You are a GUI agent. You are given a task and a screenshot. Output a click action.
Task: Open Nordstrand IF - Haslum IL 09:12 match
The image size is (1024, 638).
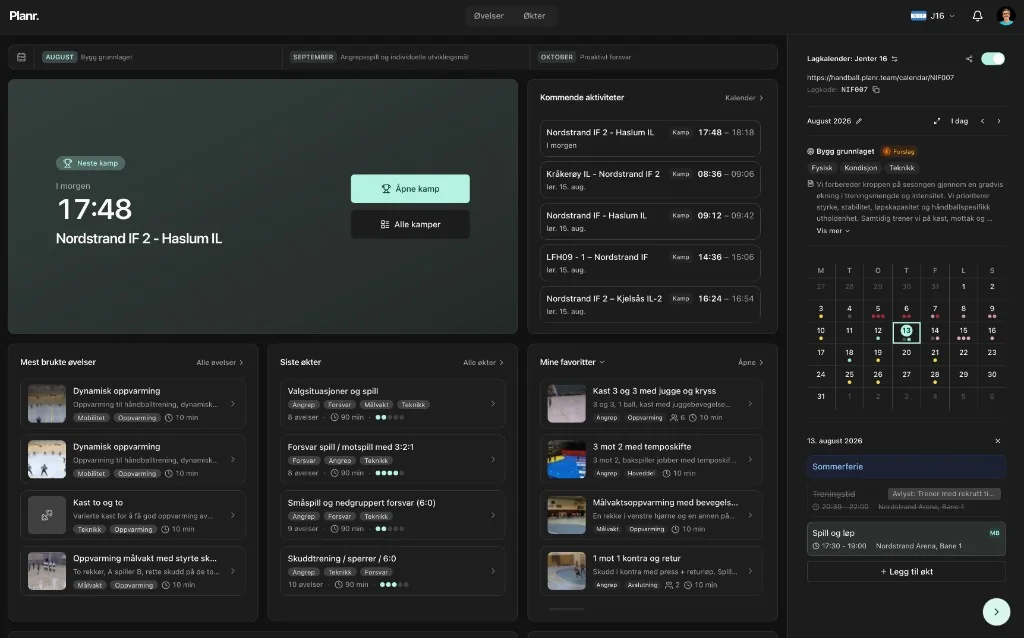650,221
